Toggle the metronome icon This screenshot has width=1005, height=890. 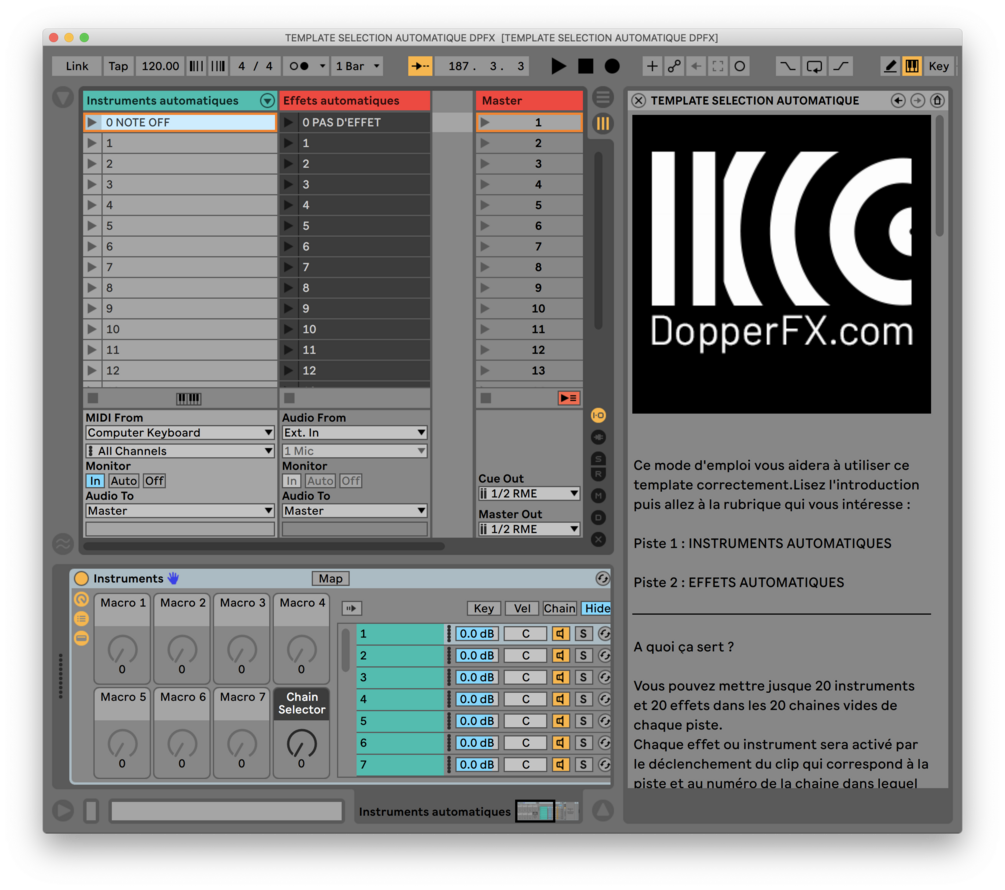(x=299, y=66)
